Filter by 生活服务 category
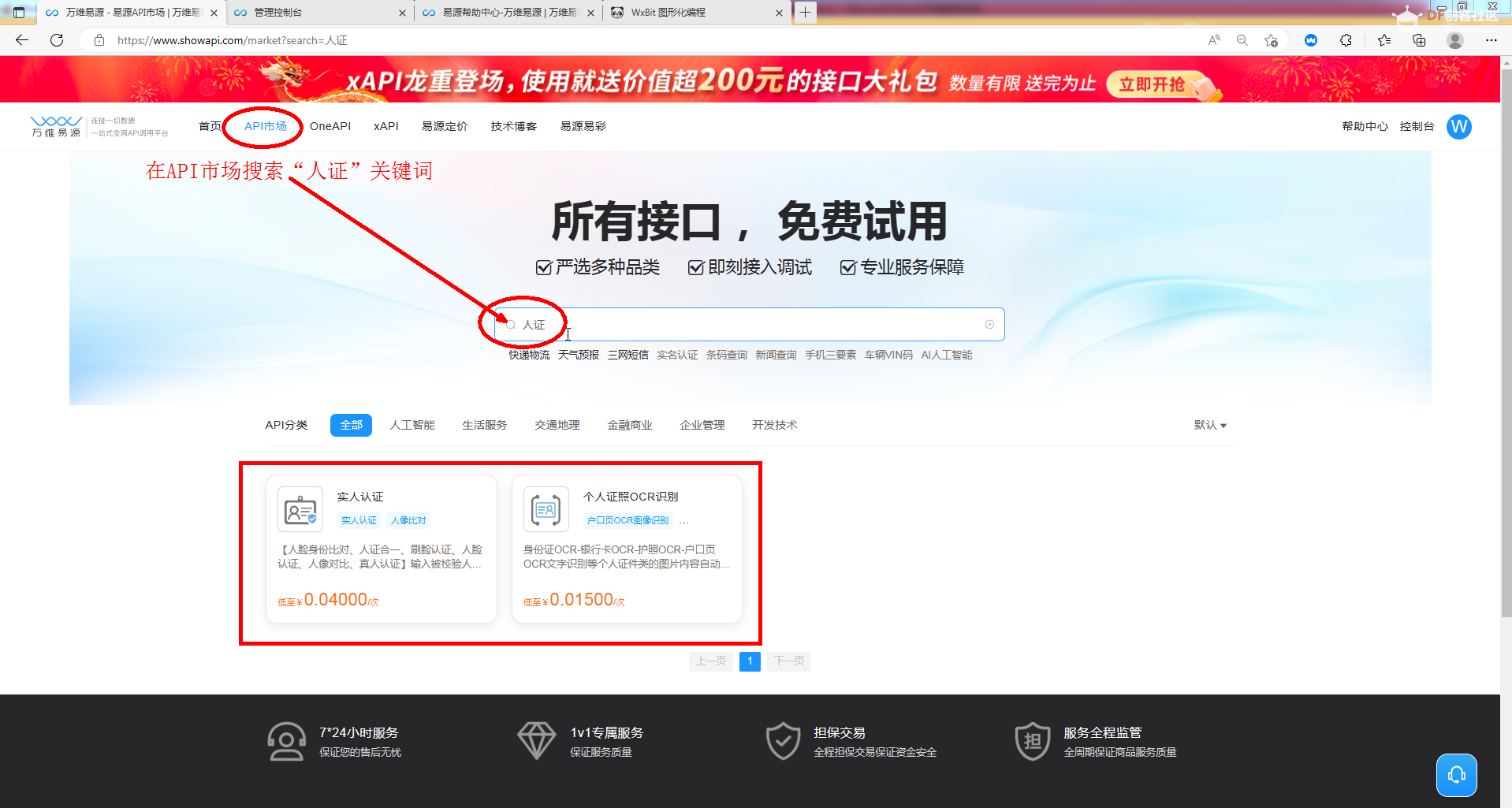Viewport: 1512px width, 808px height. (x=485, y=425)
